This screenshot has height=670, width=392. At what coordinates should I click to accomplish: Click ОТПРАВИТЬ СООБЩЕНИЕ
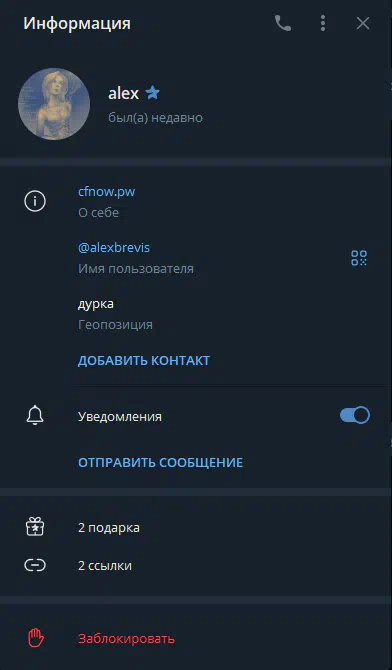(x=160, y=462)
